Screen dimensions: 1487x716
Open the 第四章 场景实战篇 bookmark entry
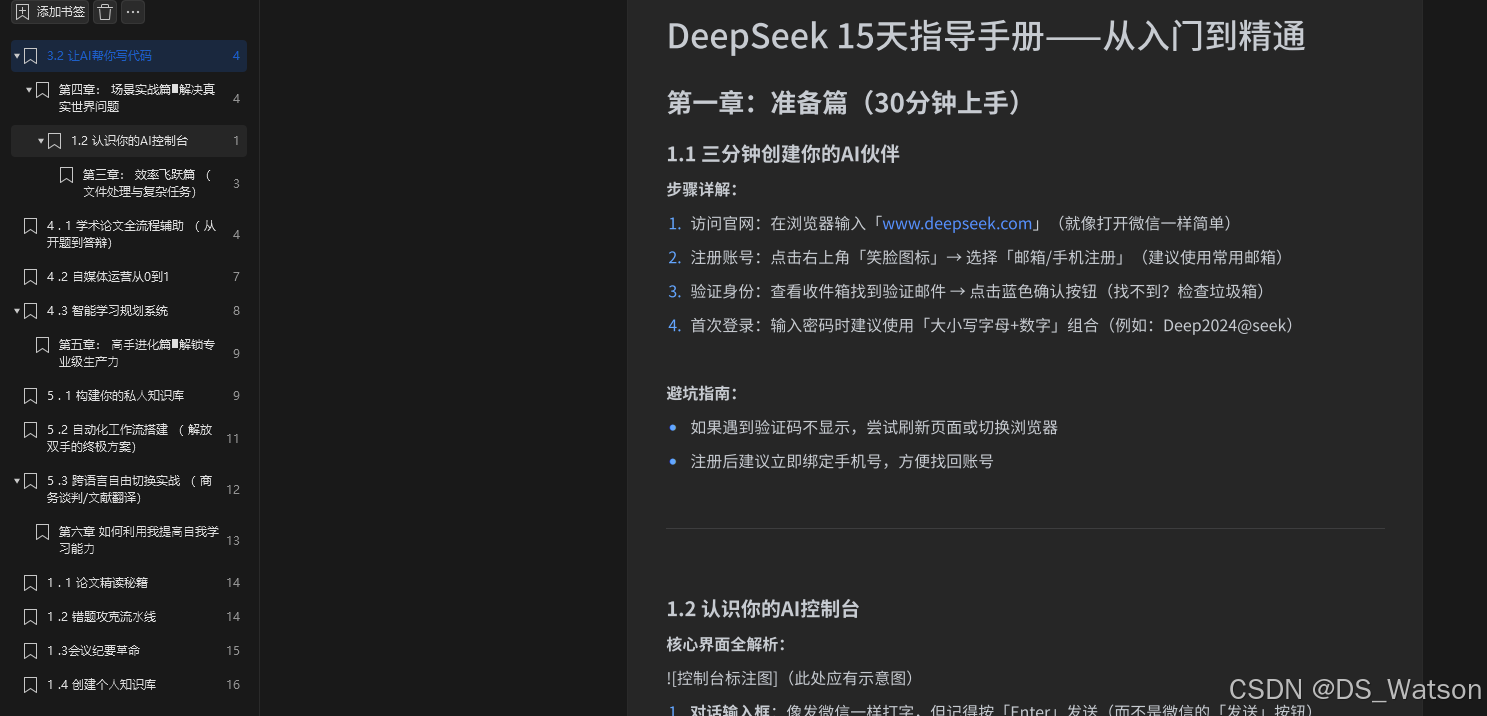129,98
